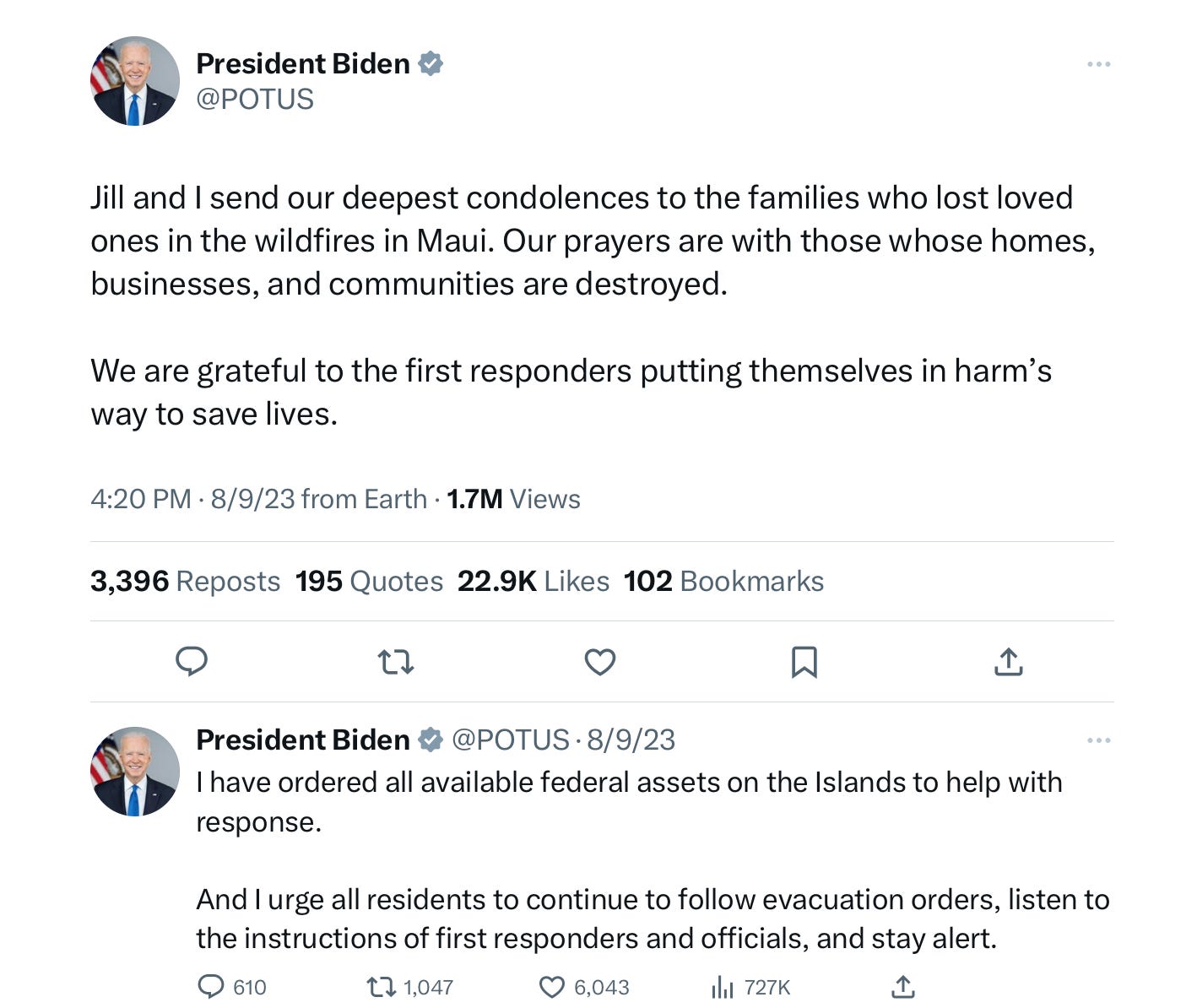
Task: View the 3,396 Reposts list
Action: [x=186, y=581]
